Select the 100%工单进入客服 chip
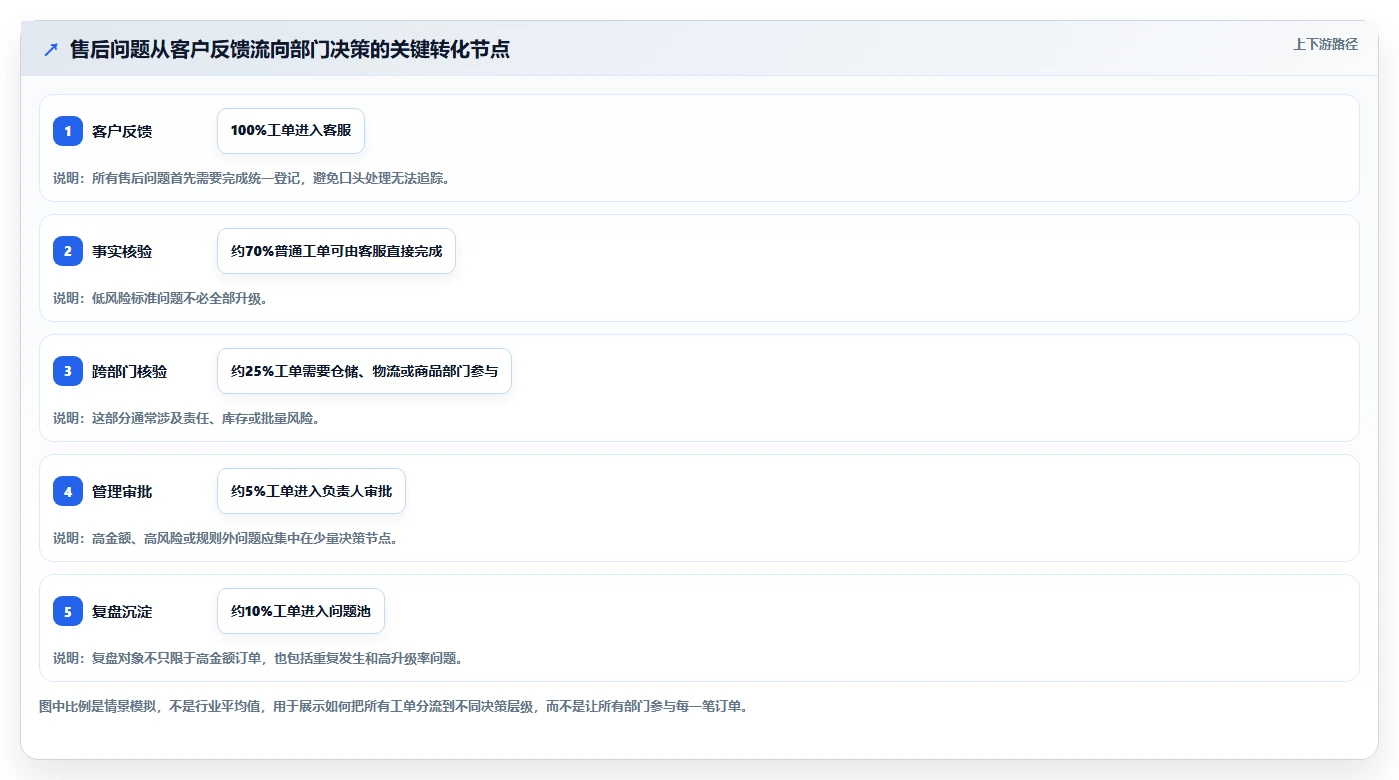Image resolution: width=1399 pixels, height=780 pixels. tap(291, 131)
